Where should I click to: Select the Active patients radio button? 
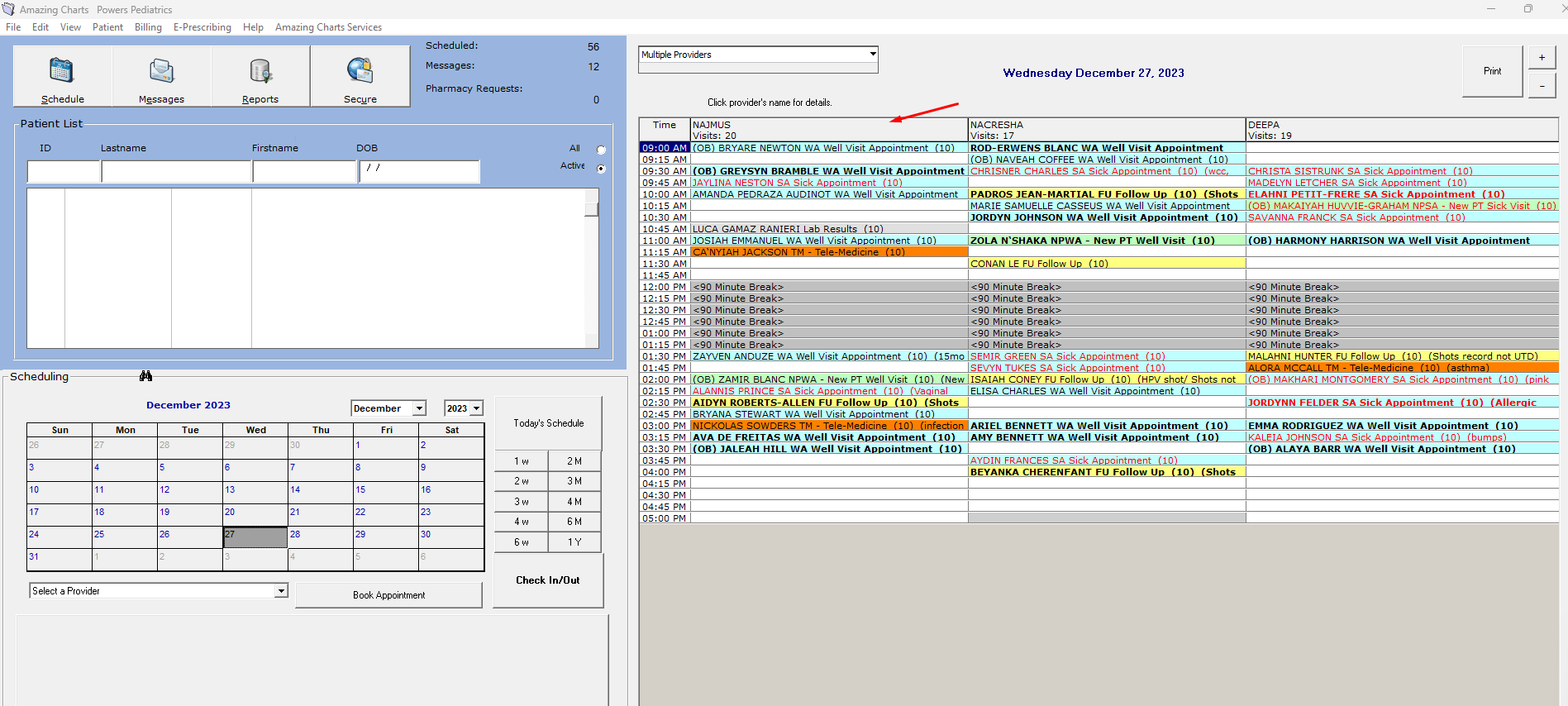pos(601,169)
